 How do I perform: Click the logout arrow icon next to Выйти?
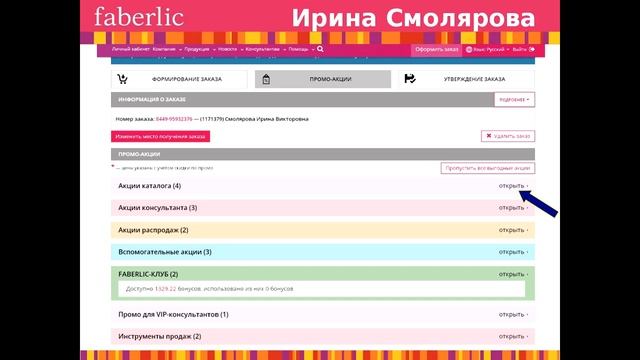(x=532, y=49)
